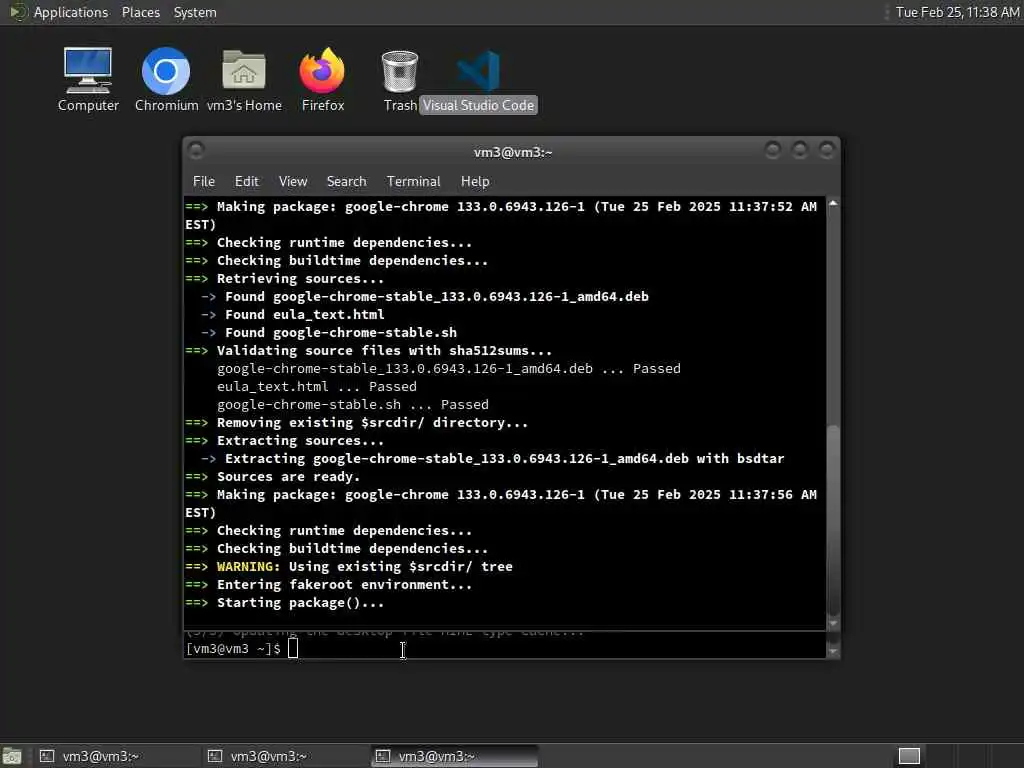
Task: Switch to first vm3@vm3:~ taskbar window
Action: 118,756
